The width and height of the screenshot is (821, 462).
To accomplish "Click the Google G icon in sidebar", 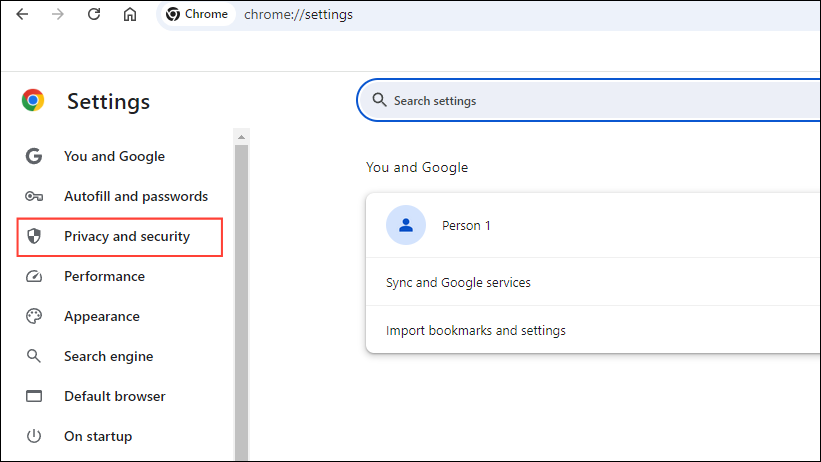I will coord(34,156).
